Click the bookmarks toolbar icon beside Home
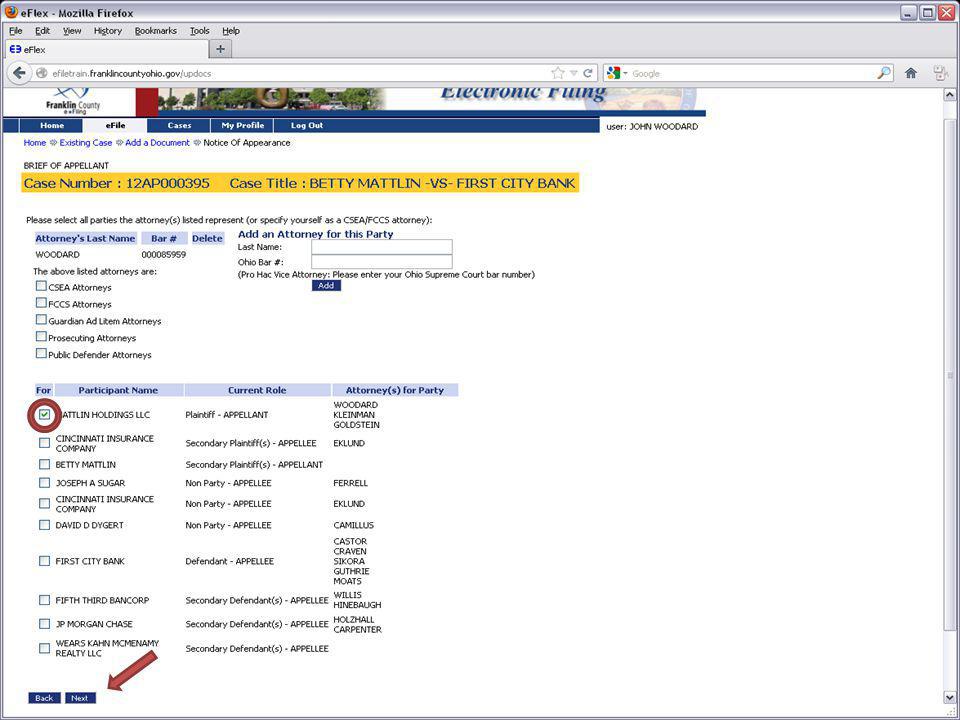 click(941, 73)
